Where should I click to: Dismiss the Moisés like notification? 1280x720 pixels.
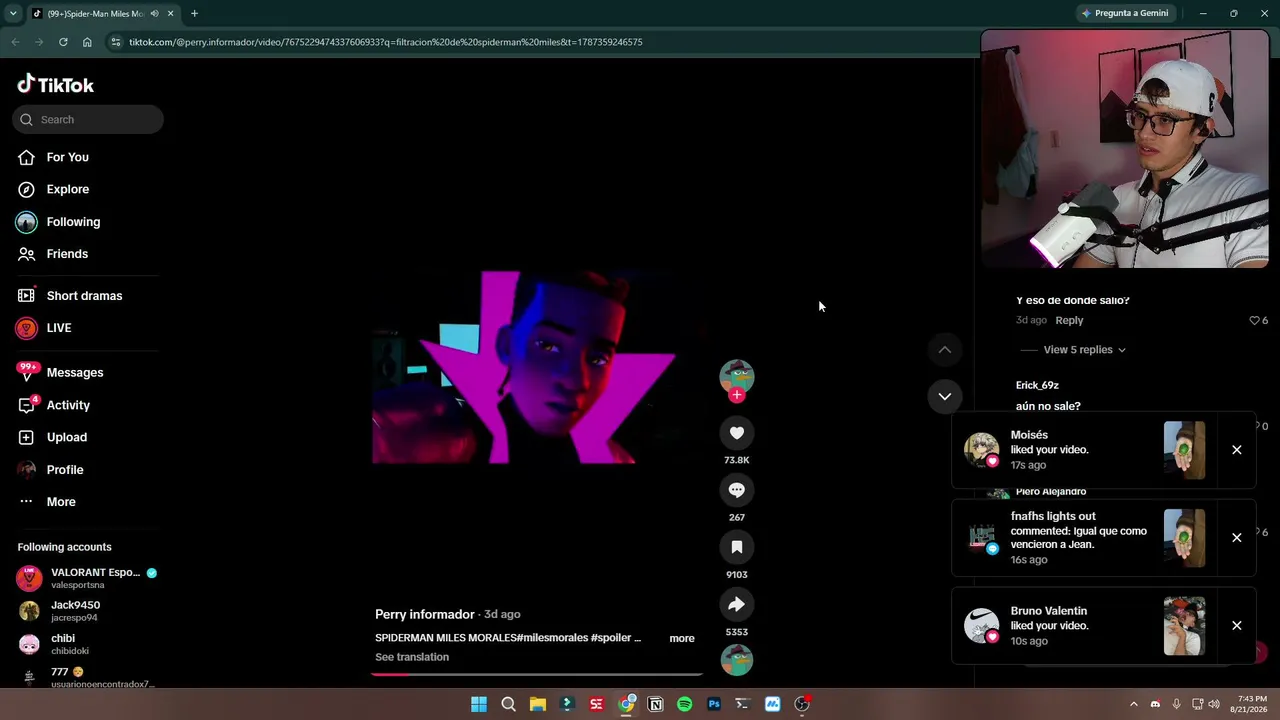tap(1237, 450)
